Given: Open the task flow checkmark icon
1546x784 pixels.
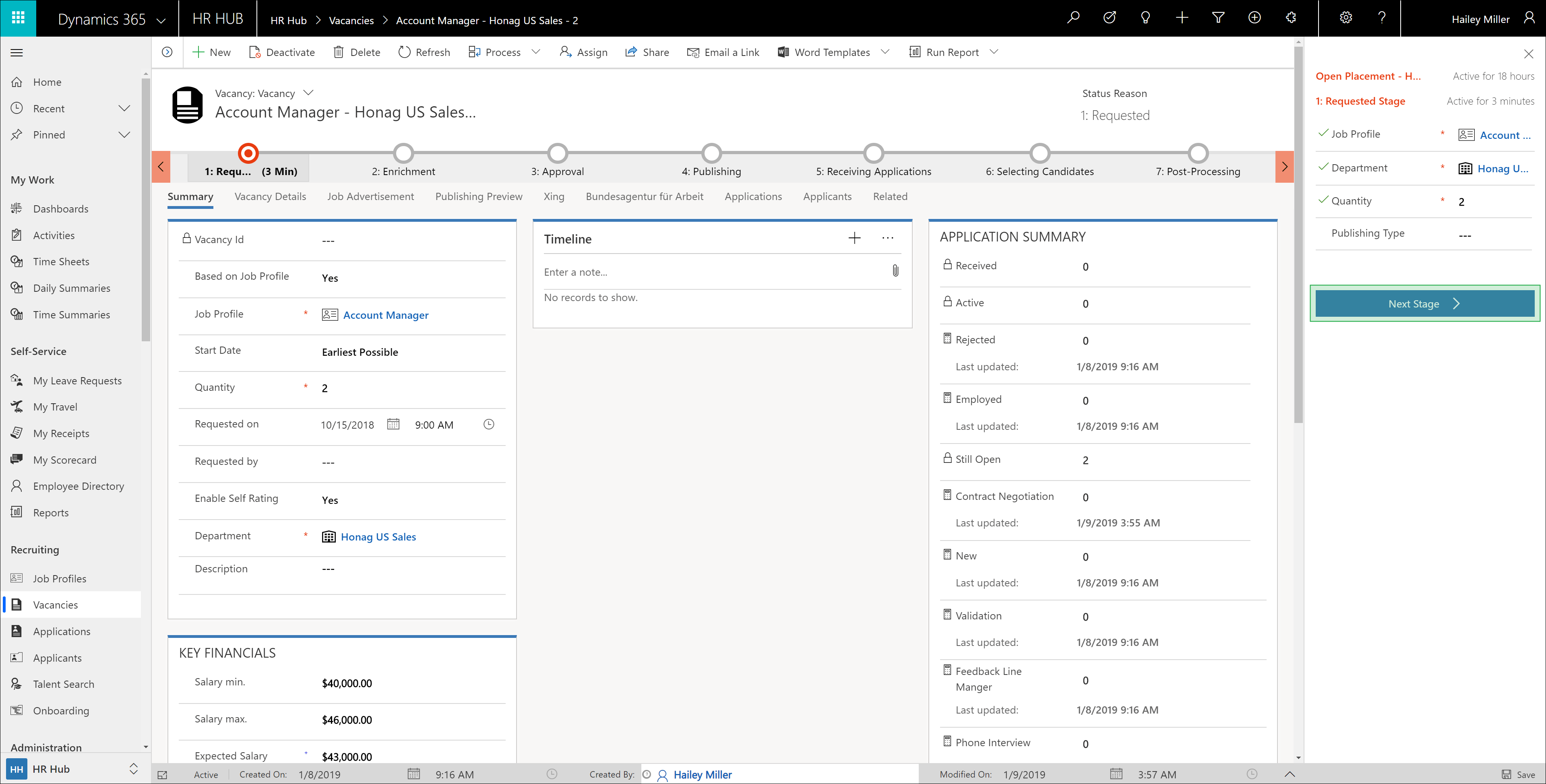Looking at the screenshot, I should (1109, 18).
